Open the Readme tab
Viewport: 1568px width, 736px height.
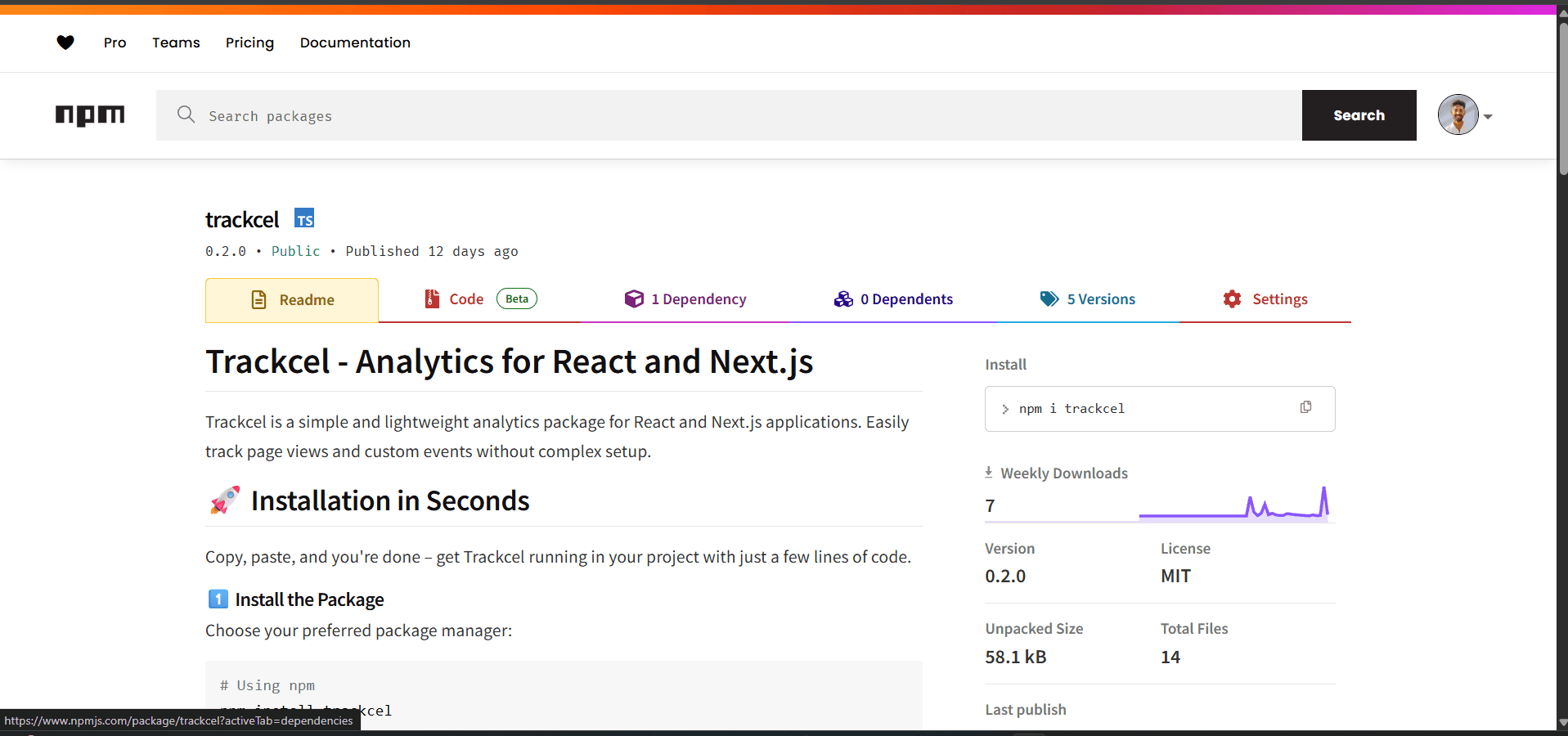pyautogui.click(x=292, y=300)
